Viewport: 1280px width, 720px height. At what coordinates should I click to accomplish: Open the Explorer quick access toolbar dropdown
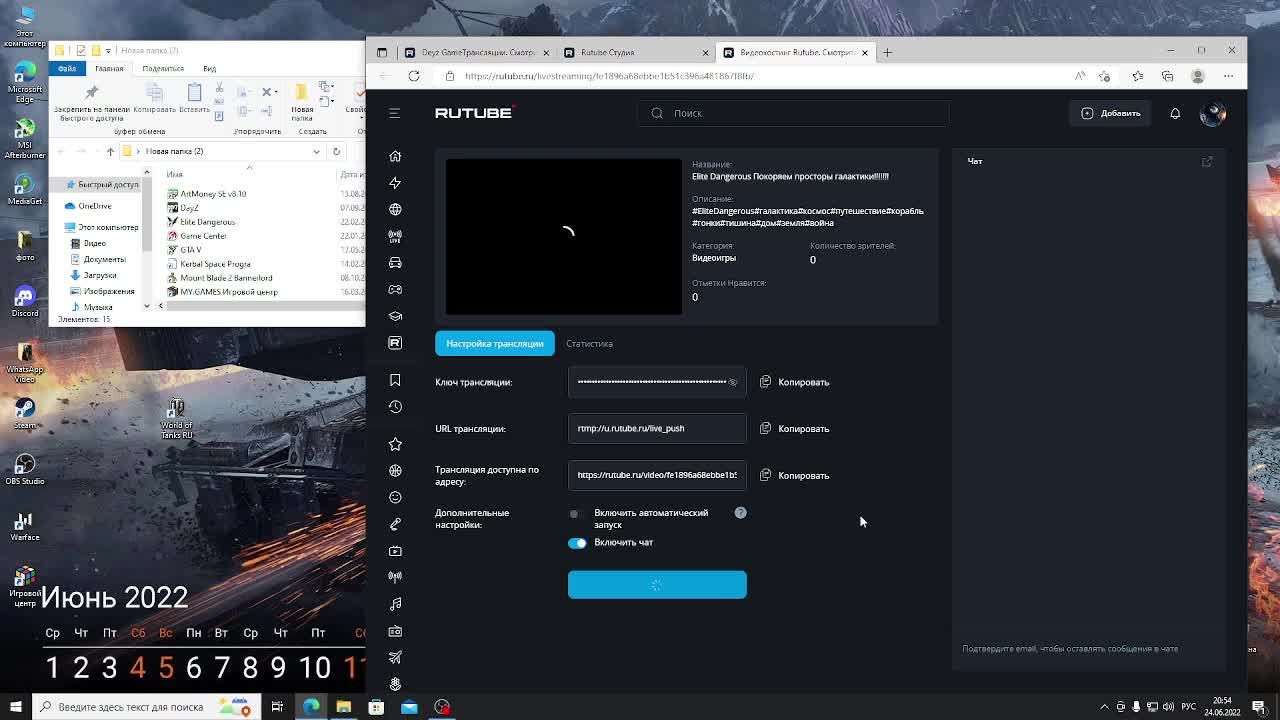click(107, 50)
